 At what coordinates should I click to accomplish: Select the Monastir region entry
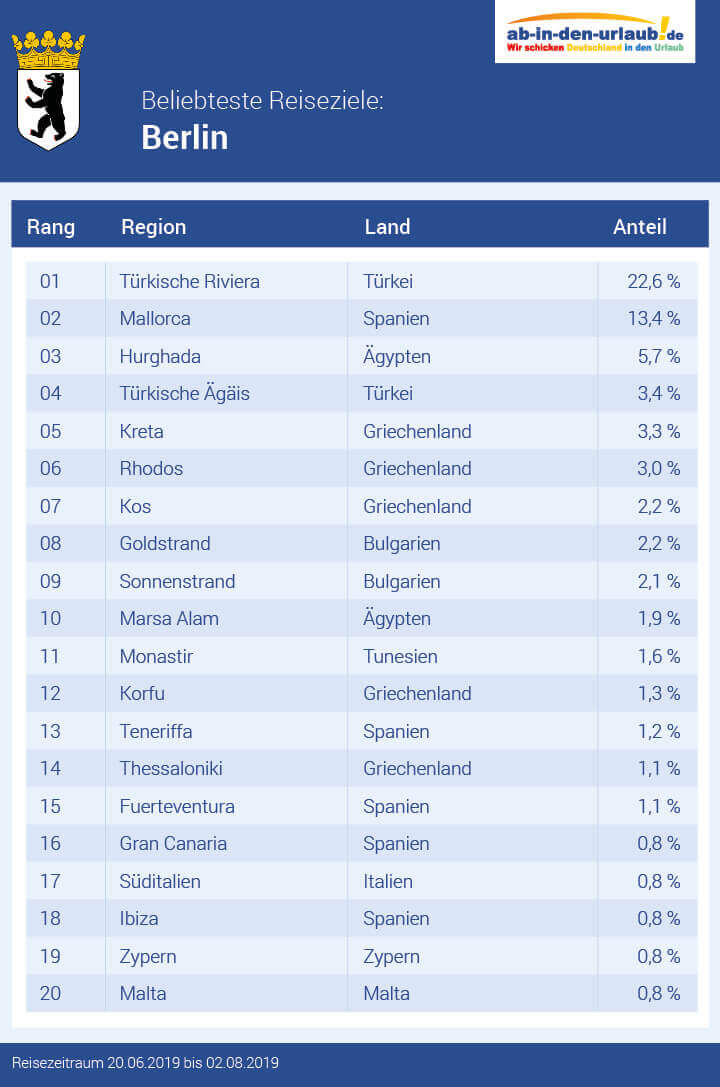click(156, 656)
